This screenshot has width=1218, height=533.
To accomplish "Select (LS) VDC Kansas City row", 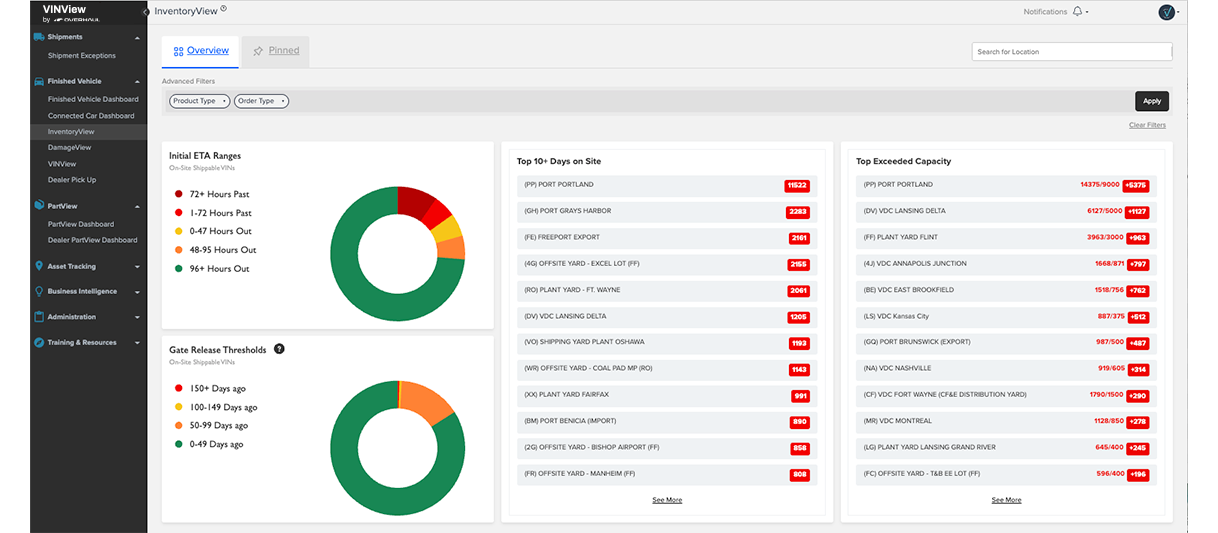I will pyautogui.click(x=1006, y=317).
